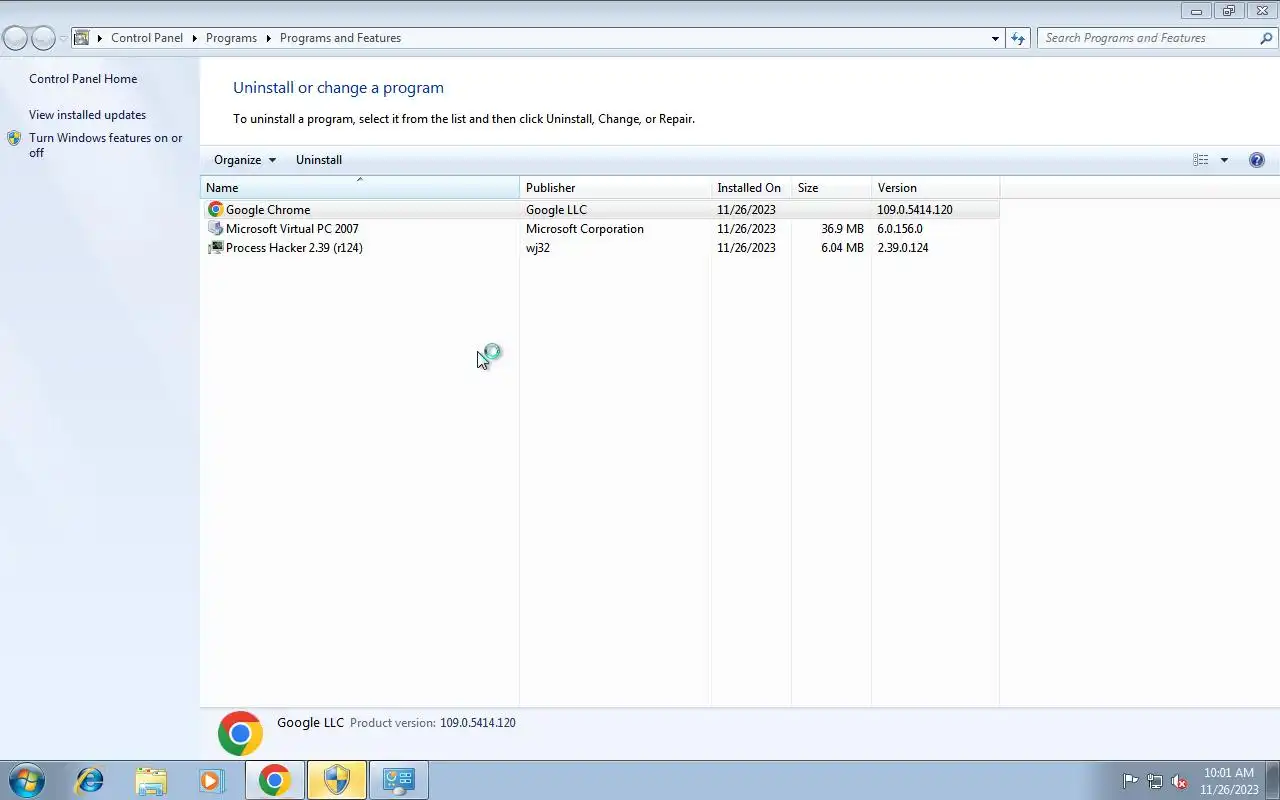1280x800 pixels.
Task: Open the recent pages dropdown arrow
Action: click(x=63, y=39)
